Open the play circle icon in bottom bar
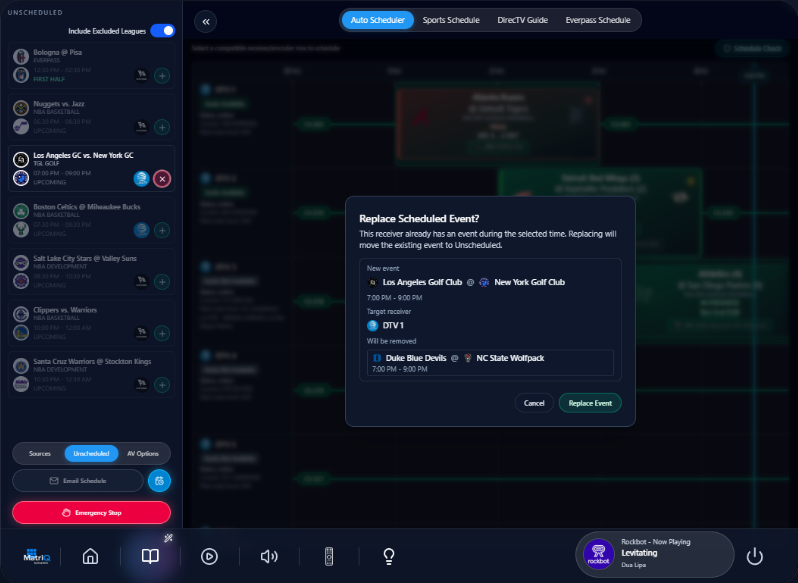The image size is (798, 583). click(x=209, y=557)
